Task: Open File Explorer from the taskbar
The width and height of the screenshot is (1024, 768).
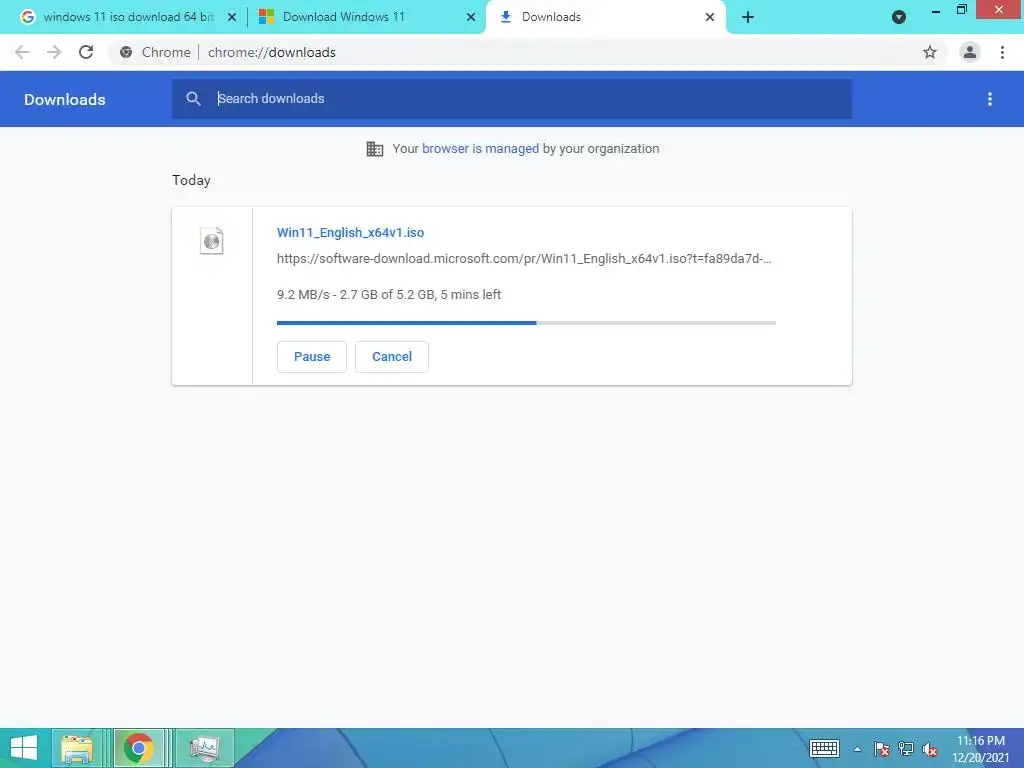Action: pyautogui.click(x=77, y=748)
